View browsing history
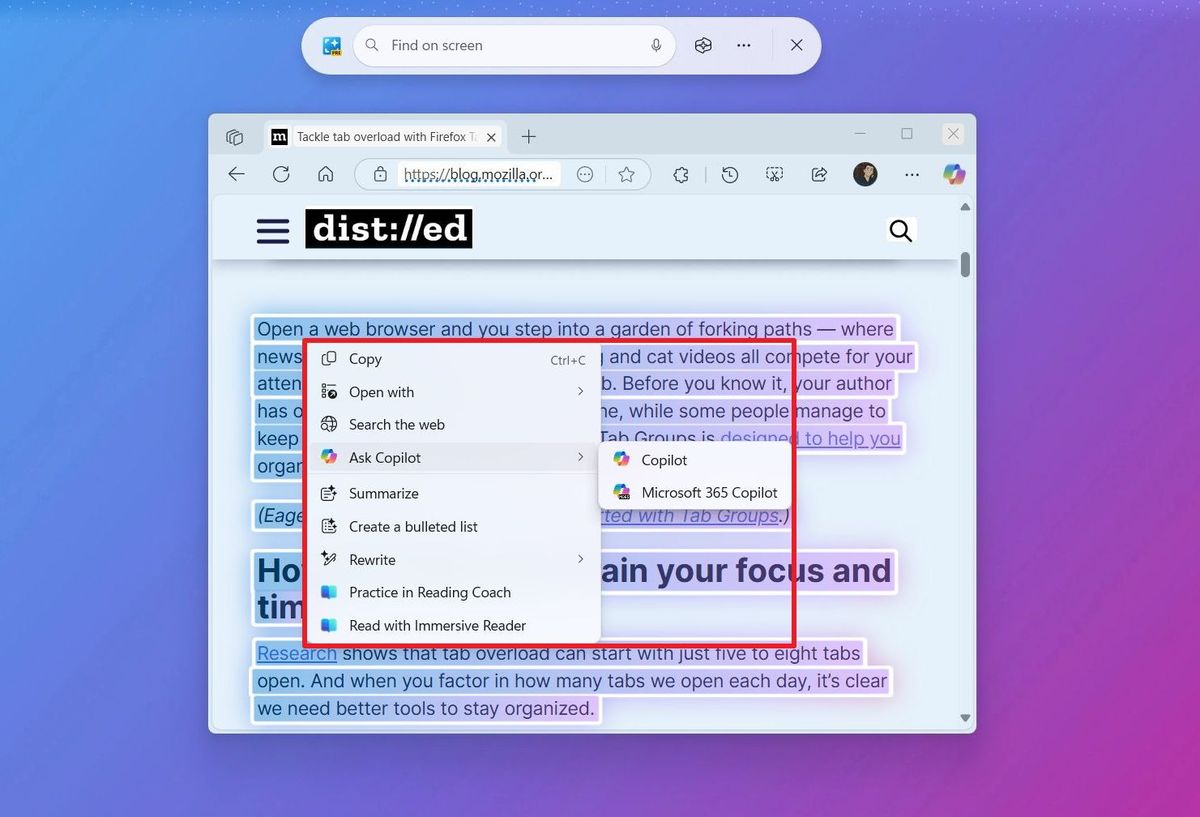Image resolution: width=1200 pixels, height=817 pixels. 730,174
